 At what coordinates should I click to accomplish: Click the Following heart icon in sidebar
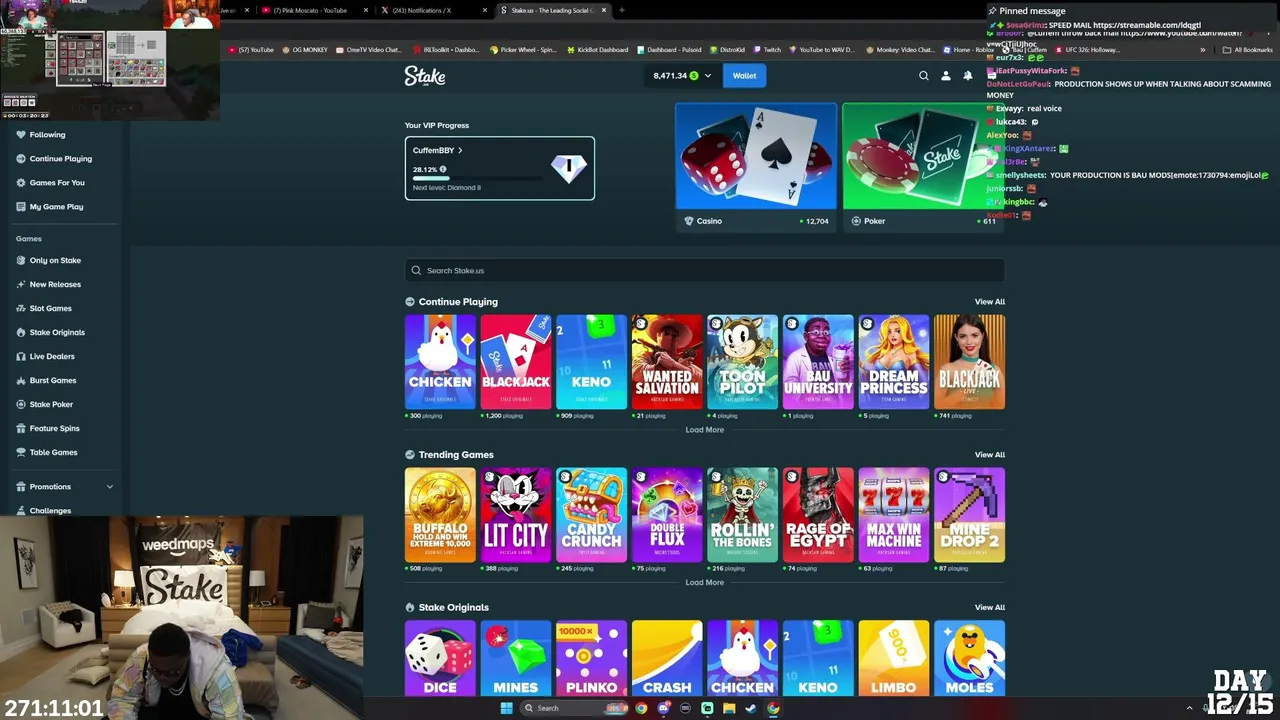pyautogui.click(x=21, y=134)
